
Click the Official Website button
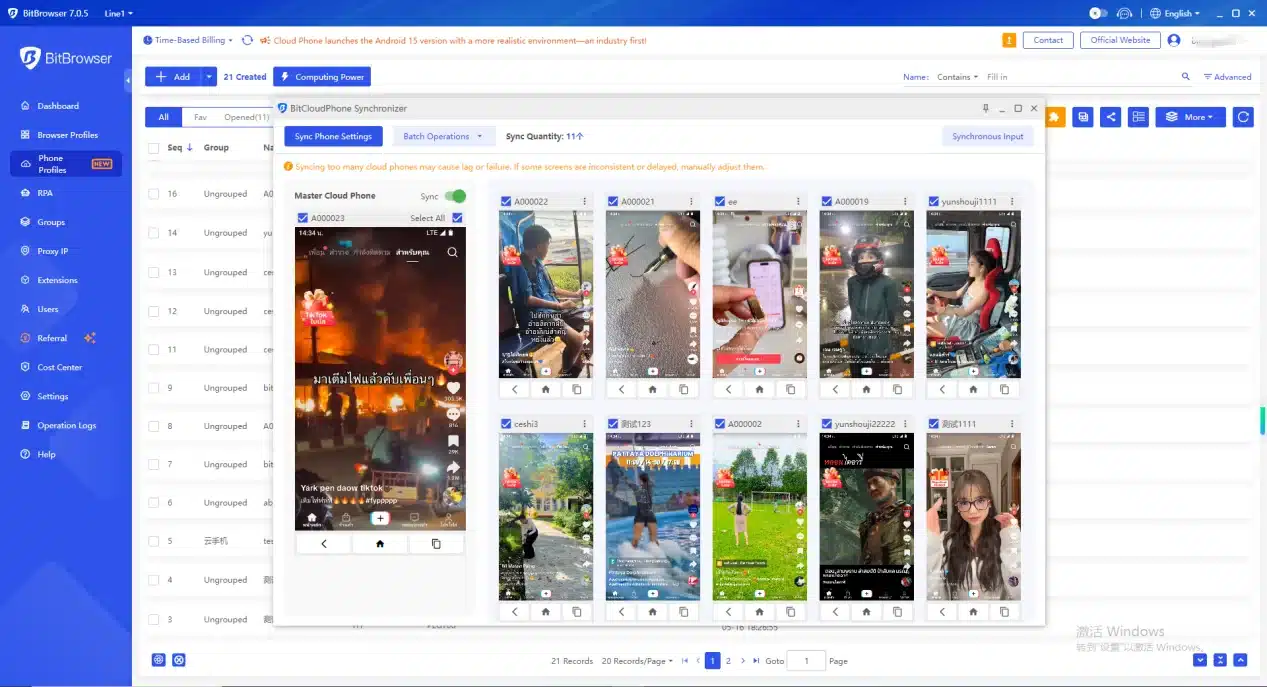(x=1119, y=40)
